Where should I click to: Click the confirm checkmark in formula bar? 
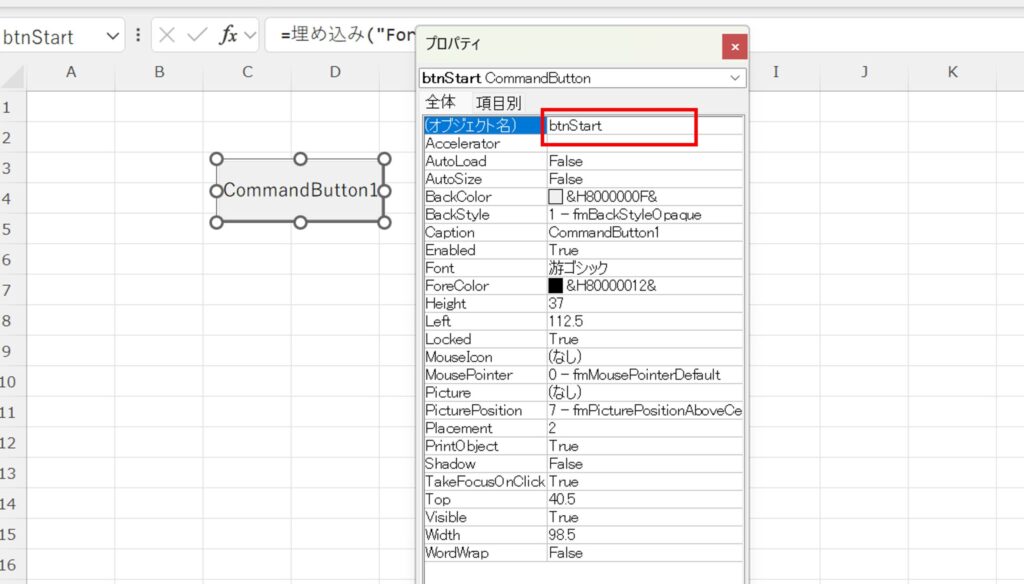tap(197, 35)
